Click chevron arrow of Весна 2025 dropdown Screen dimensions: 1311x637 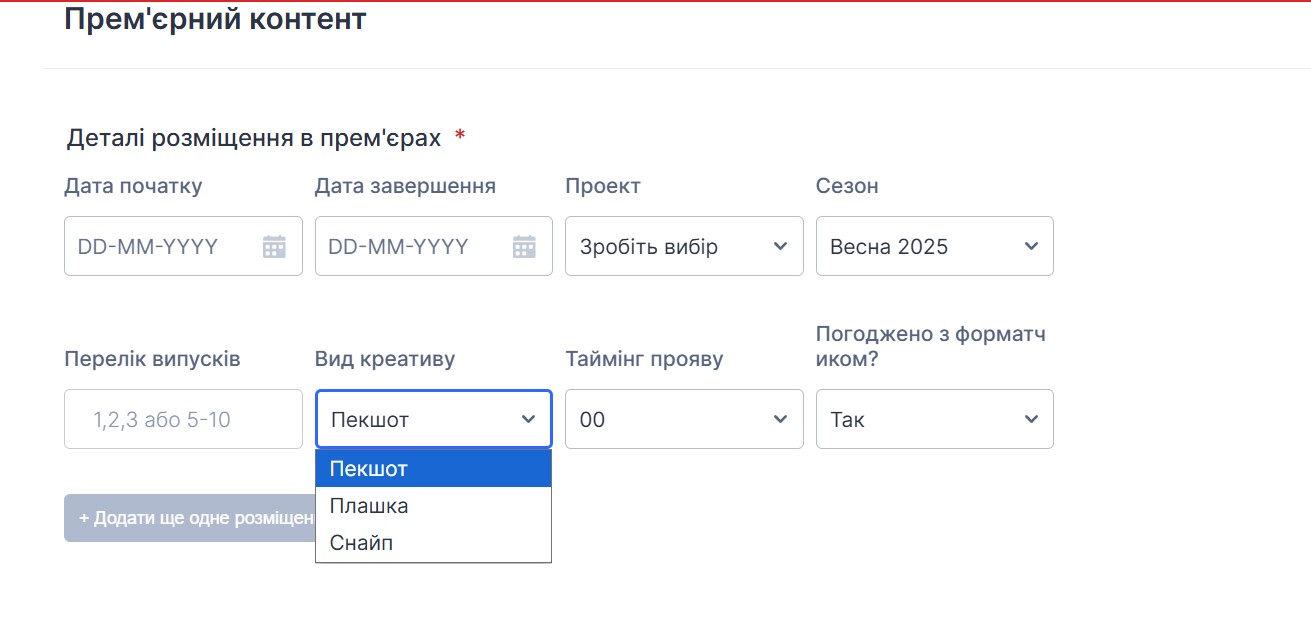click(1031, 247)
